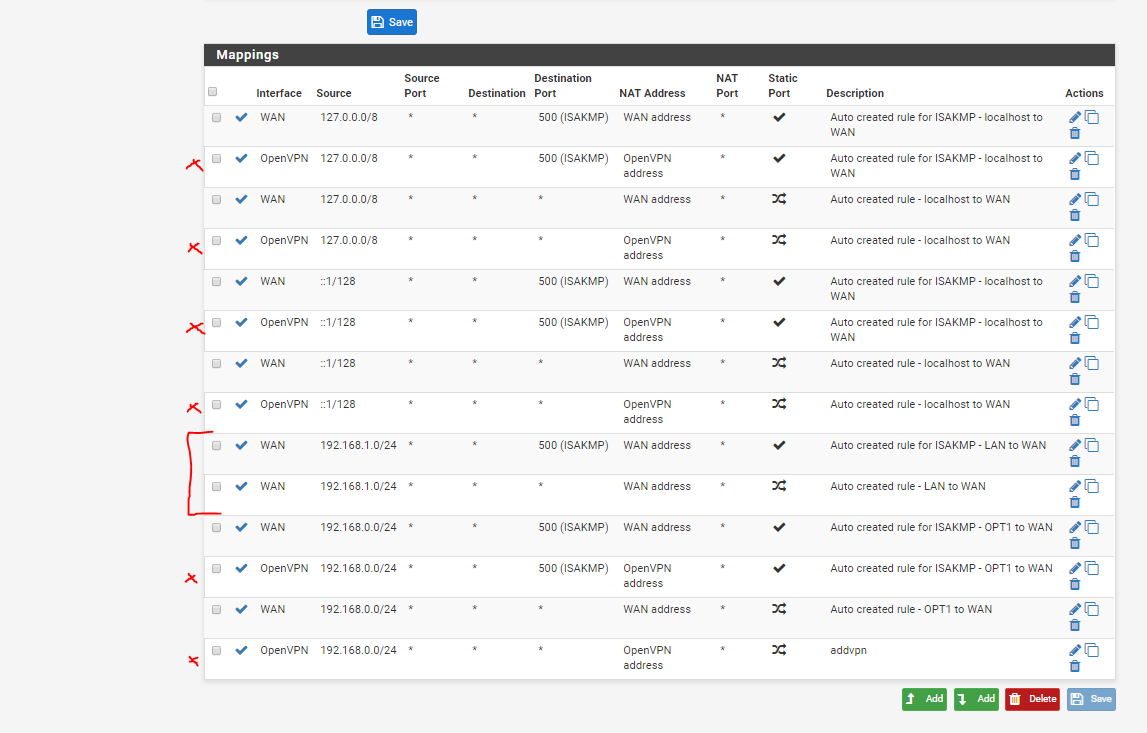Add a mapping to top of list

pyautogui.click(x=924, y=699)
